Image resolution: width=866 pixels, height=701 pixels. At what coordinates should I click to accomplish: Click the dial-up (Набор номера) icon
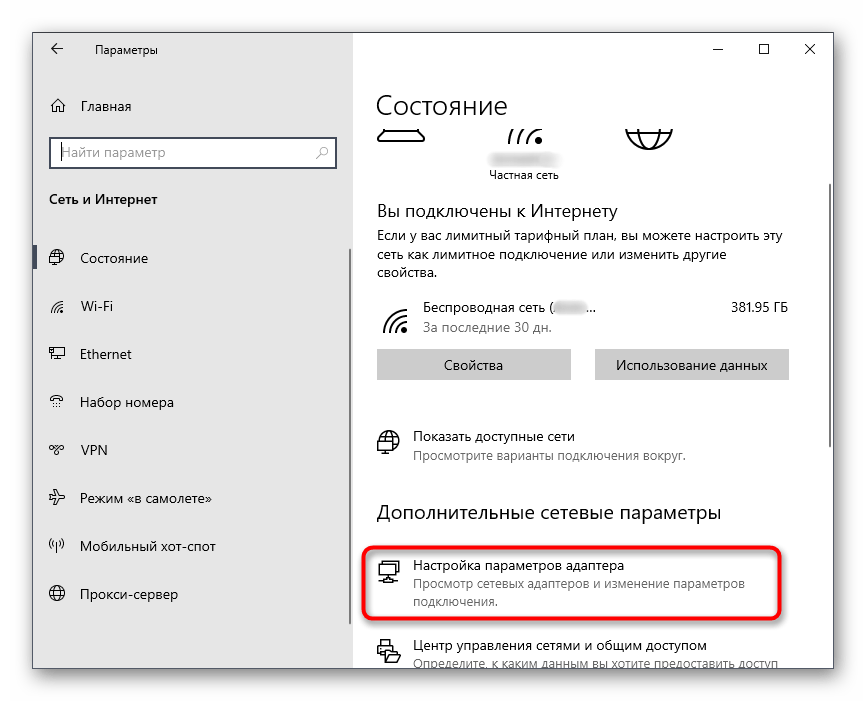[58, 402]
